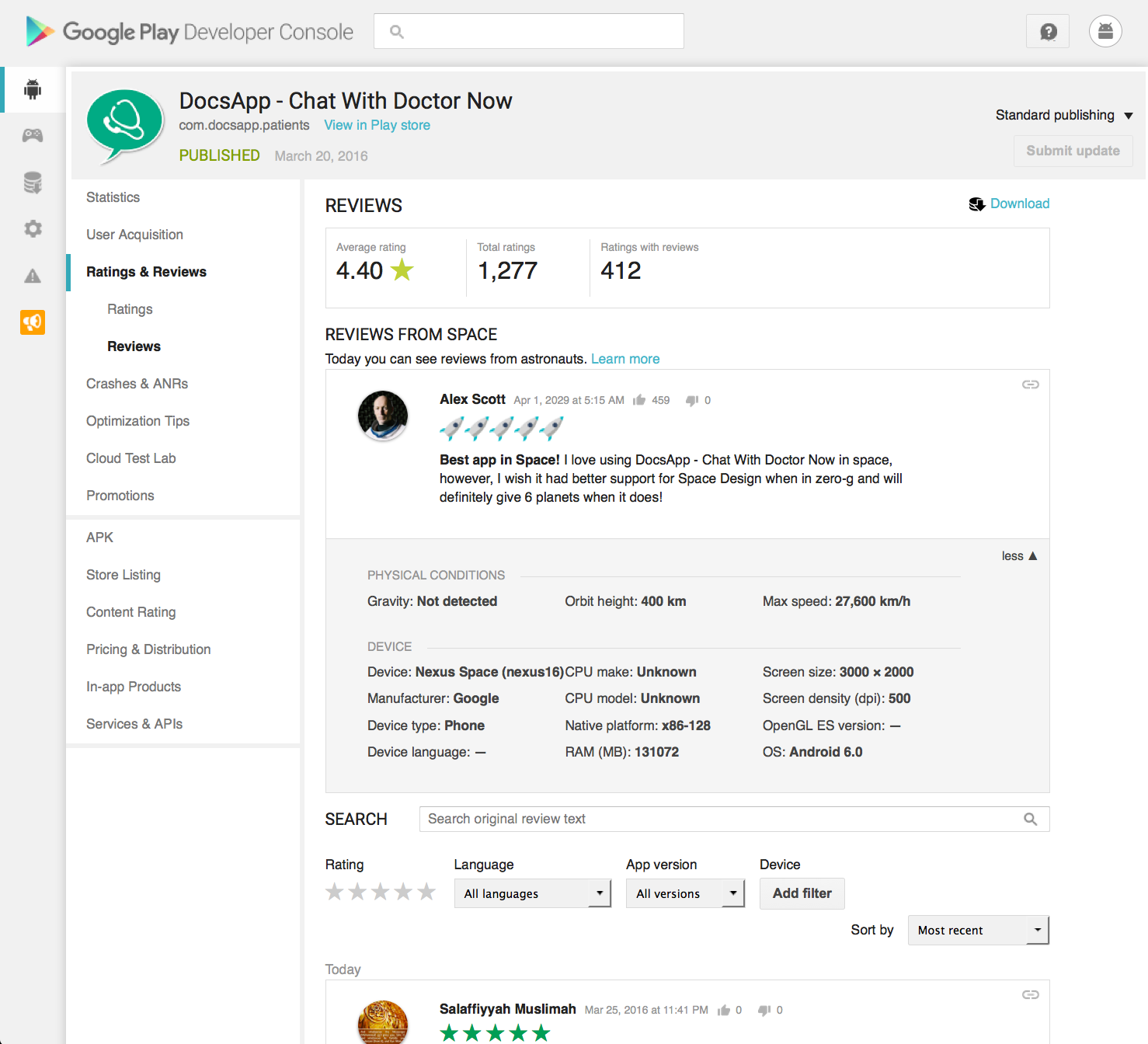Click the Download reviews icon

pyautogui.click(x=976, y=204)
